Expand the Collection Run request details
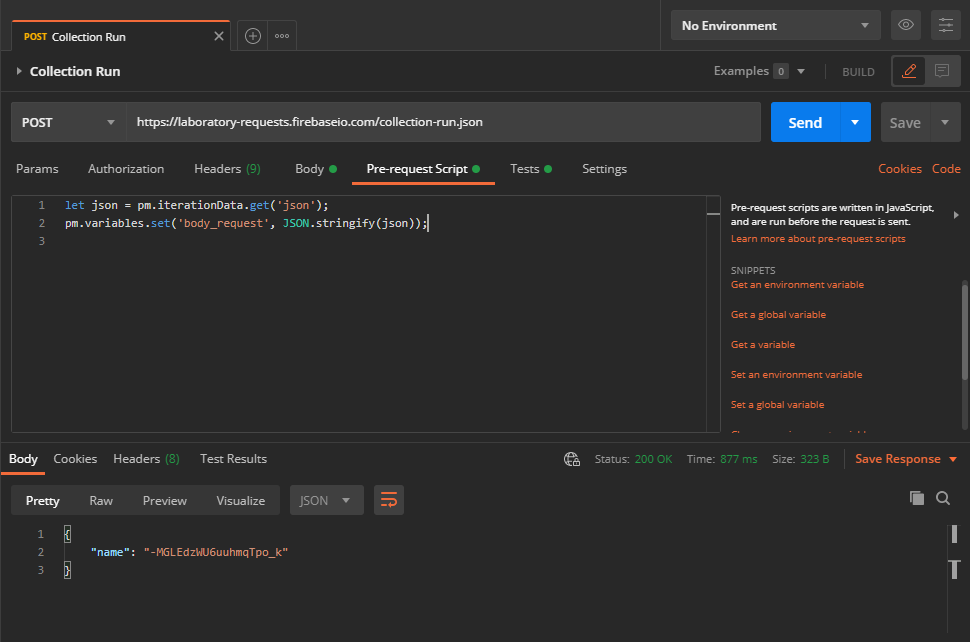970x642 pixels. 19,71
